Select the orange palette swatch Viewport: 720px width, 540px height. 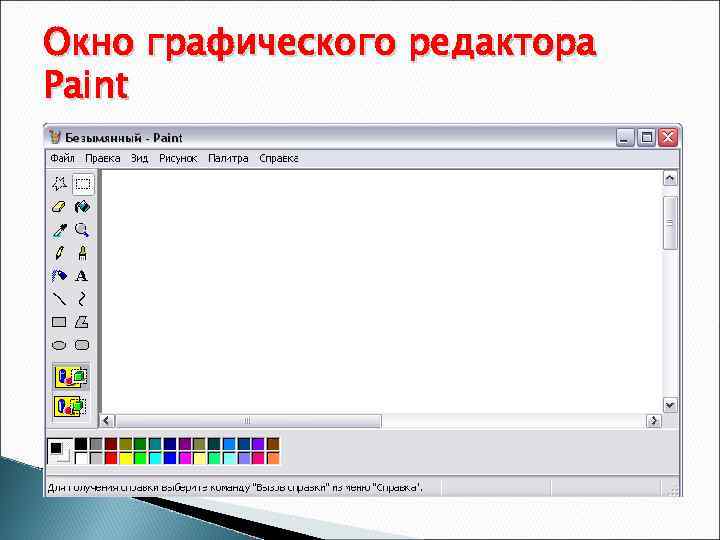273,458
